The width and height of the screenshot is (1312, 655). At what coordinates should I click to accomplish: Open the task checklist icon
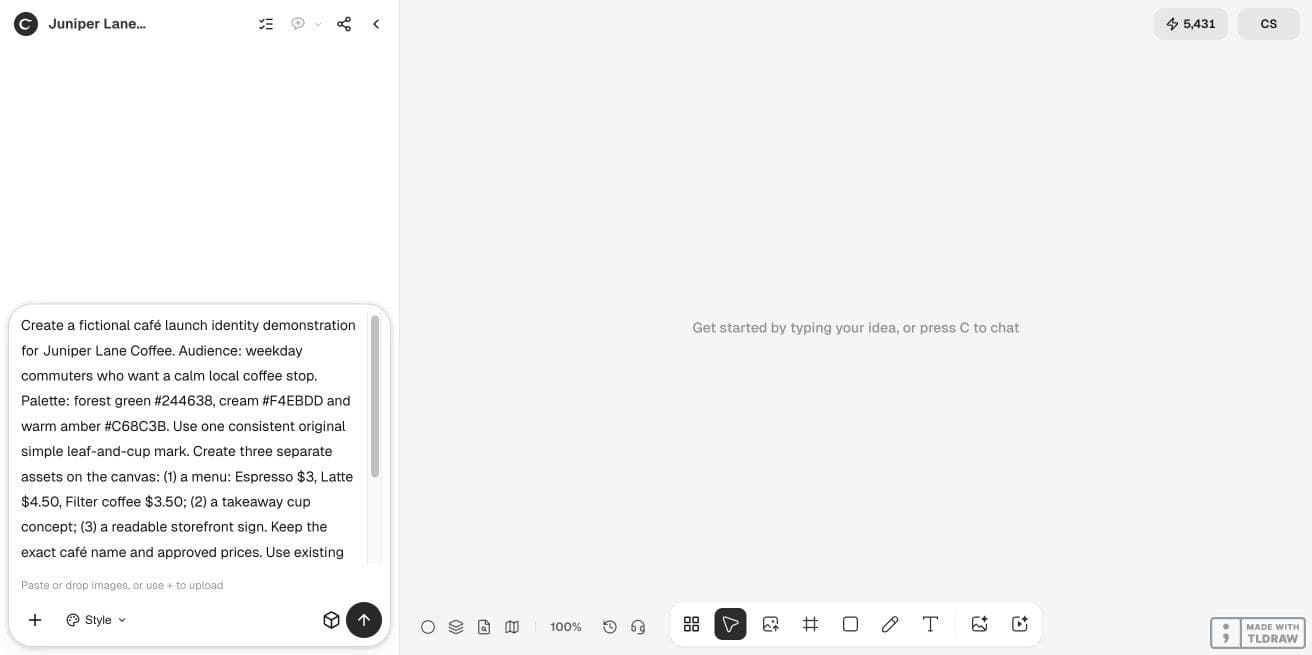point(266,24)
